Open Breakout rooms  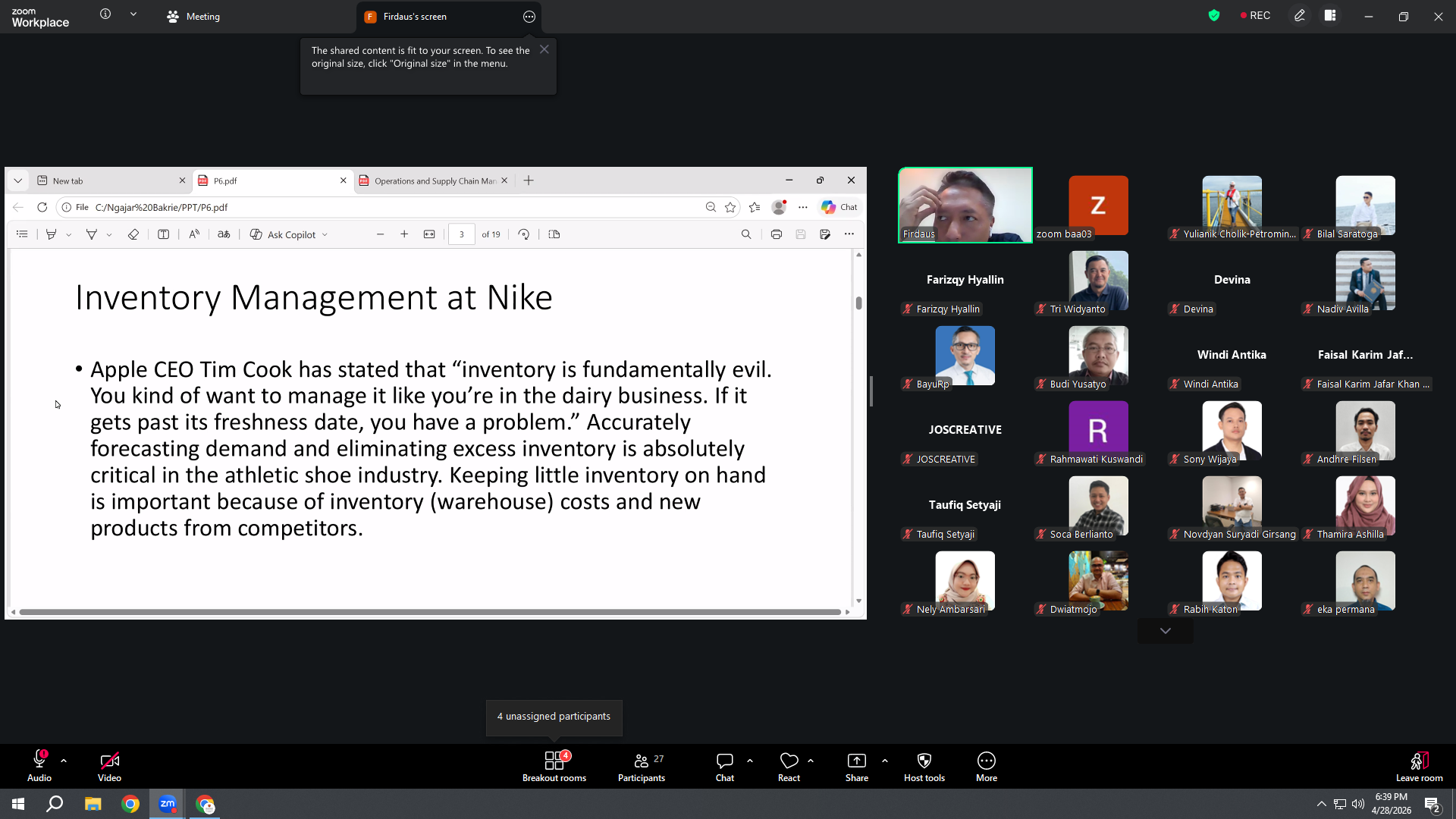[554, 767]
